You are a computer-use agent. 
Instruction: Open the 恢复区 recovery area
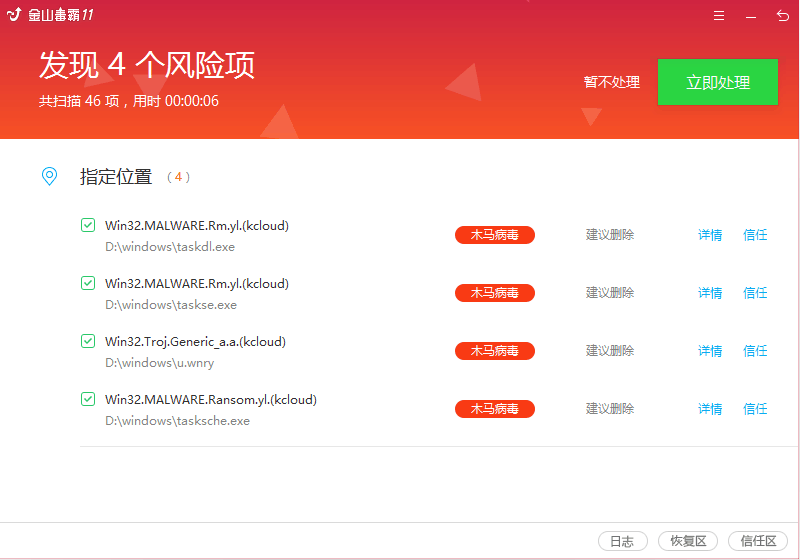(688, 541)
